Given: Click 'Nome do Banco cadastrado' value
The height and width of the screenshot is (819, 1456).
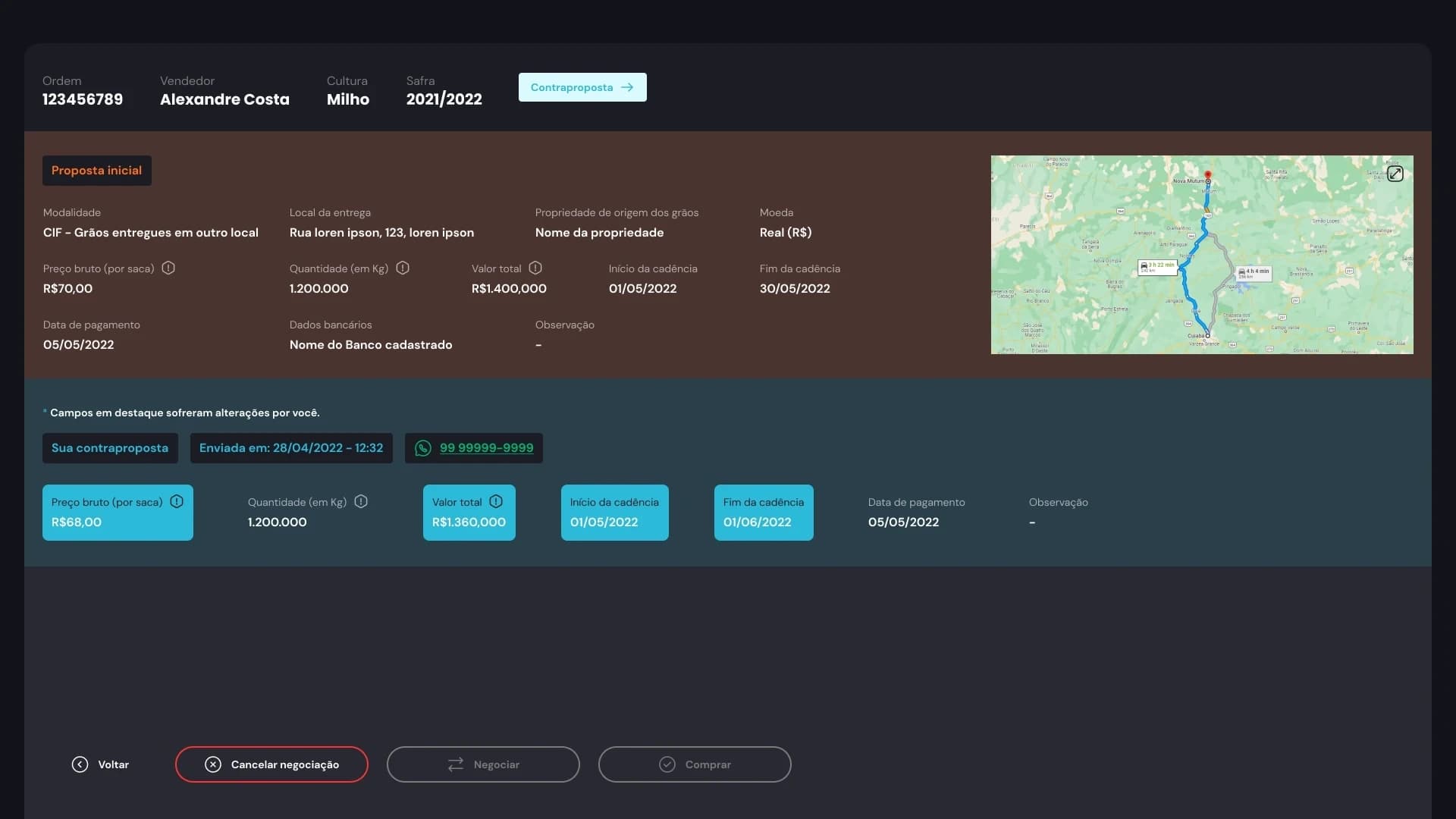Looking at the screenshot, I should click(x=371, y=345).
